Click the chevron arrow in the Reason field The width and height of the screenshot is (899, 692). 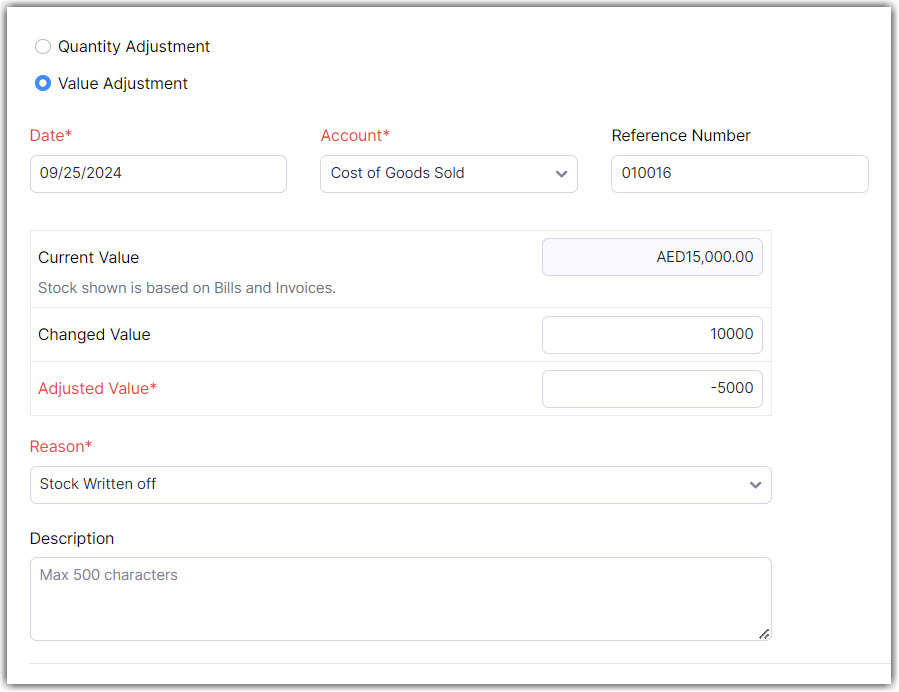[755, 485]
